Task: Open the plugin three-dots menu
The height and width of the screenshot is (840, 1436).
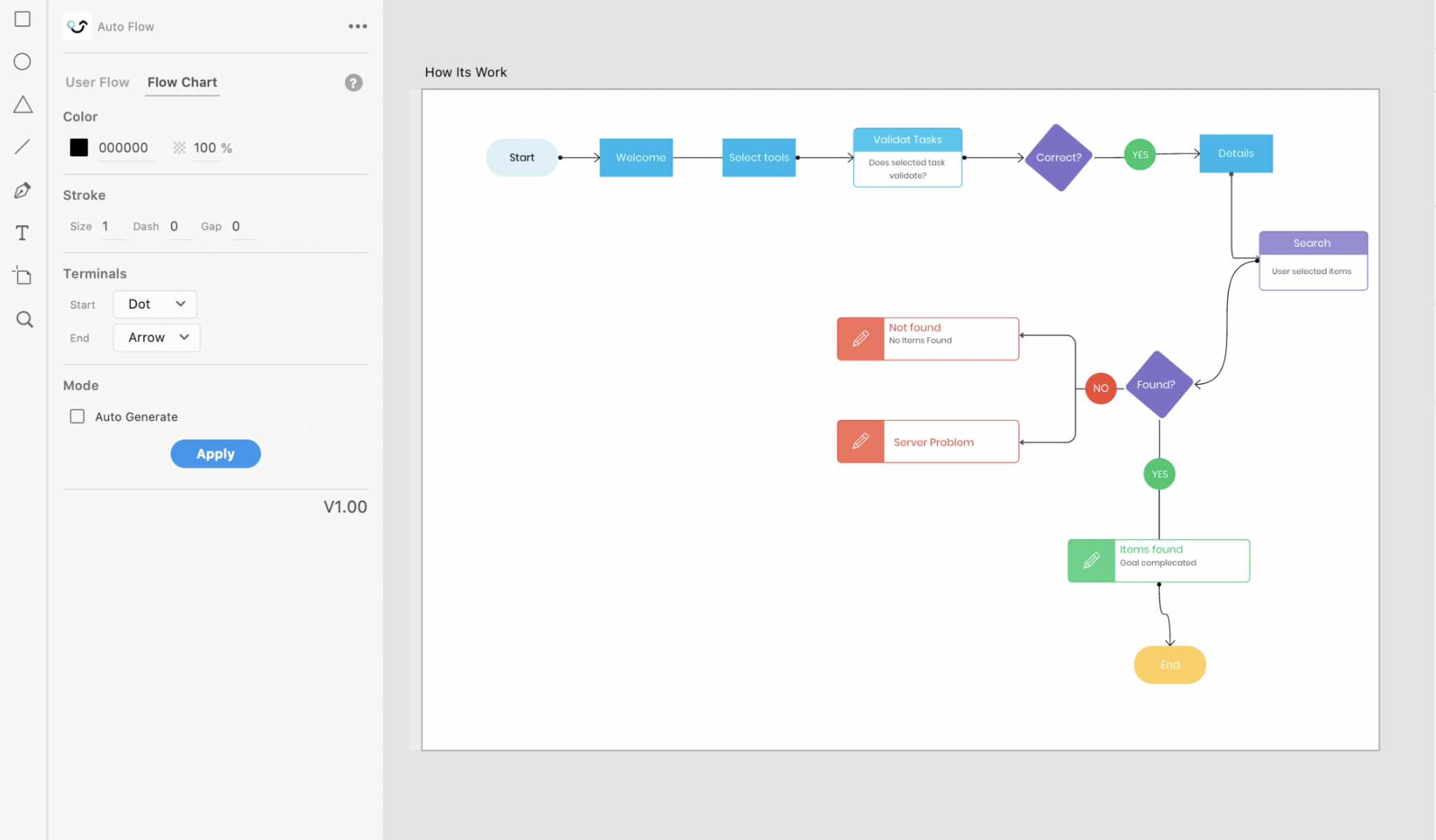Action: click(x=358, y=27)
